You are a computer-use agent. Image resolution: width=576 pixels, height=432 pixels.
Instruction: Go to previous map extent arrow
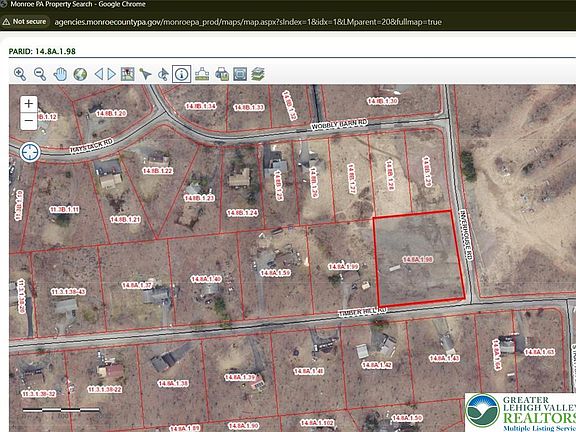click(x=98, y=74)
